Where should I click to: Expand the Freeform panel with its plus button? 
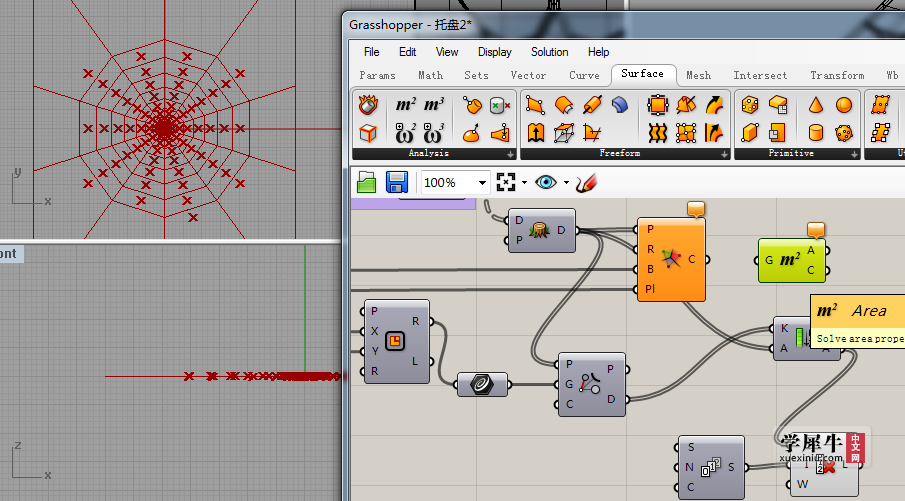point(724,154)
